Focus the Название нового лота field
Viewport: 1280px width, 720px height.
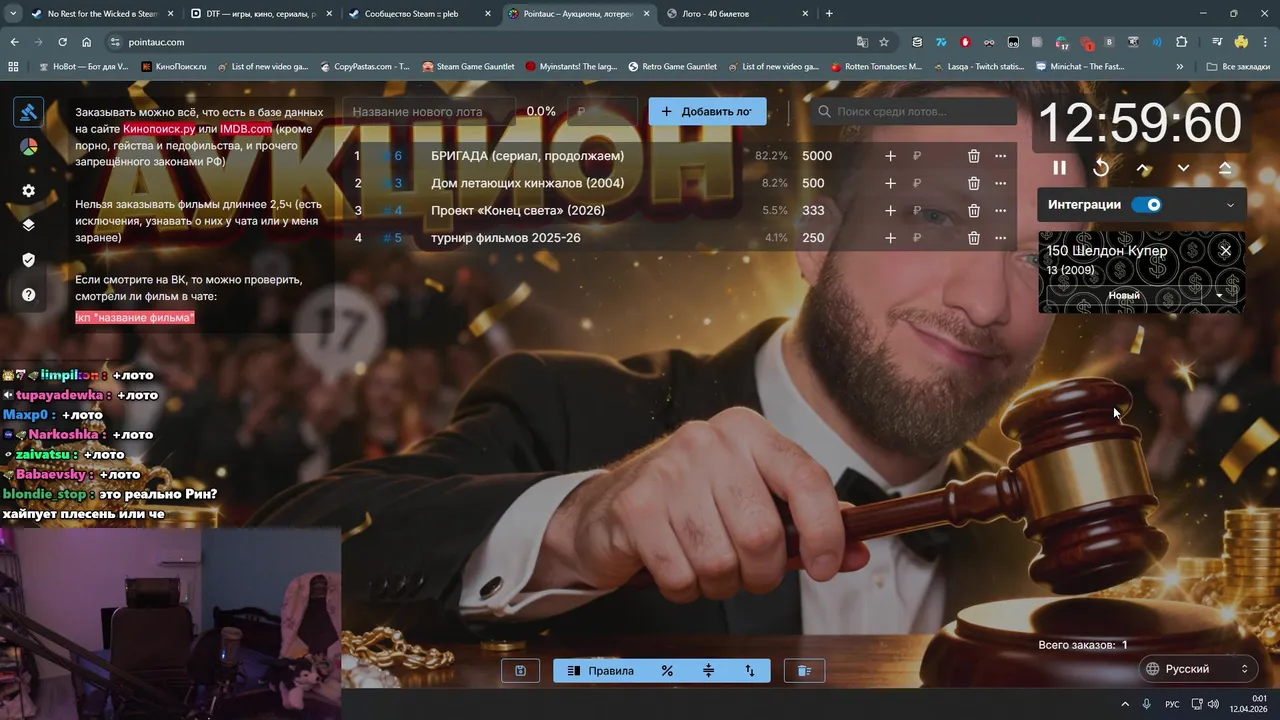click(x=429, y=111)
